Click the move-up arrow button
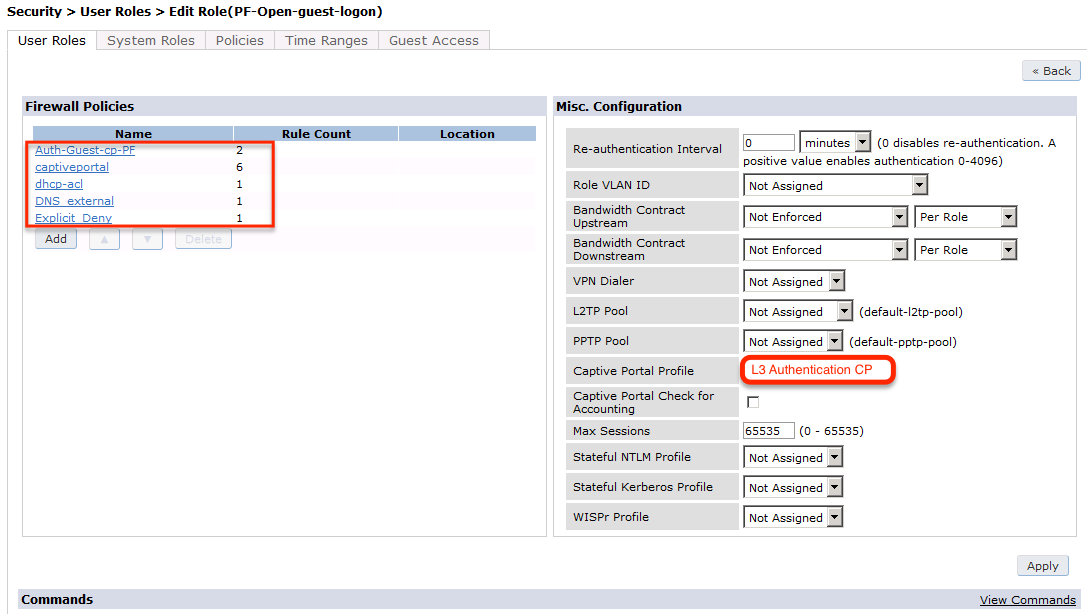The width and height of the screenshot is (1087, 614). pyautogui.click(x=104, y=239)
